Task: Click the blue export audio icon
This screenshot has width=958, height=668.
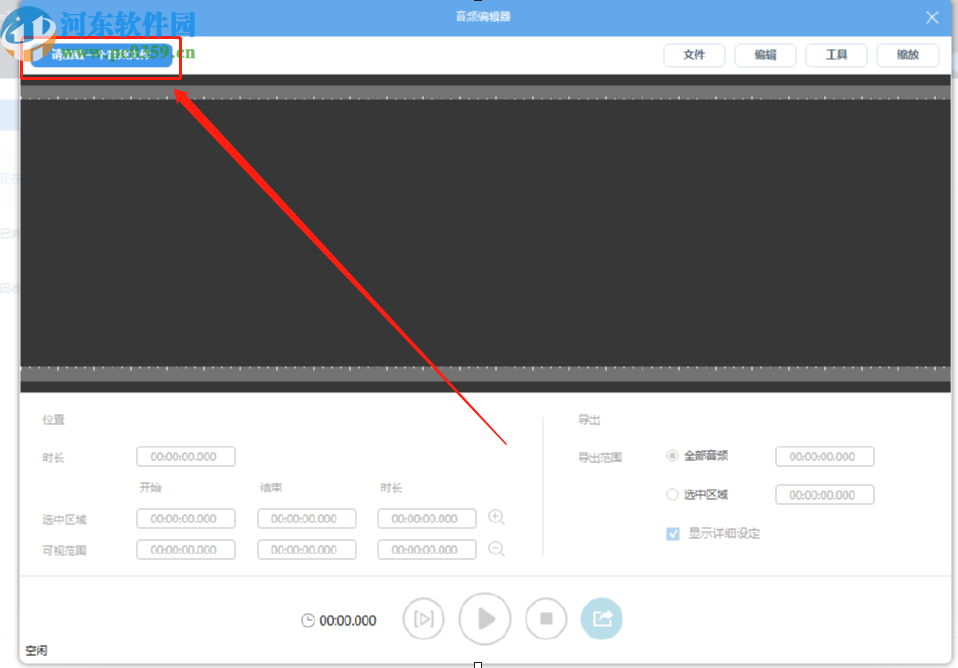Action: pyautogui.click(x=601, y=618)
